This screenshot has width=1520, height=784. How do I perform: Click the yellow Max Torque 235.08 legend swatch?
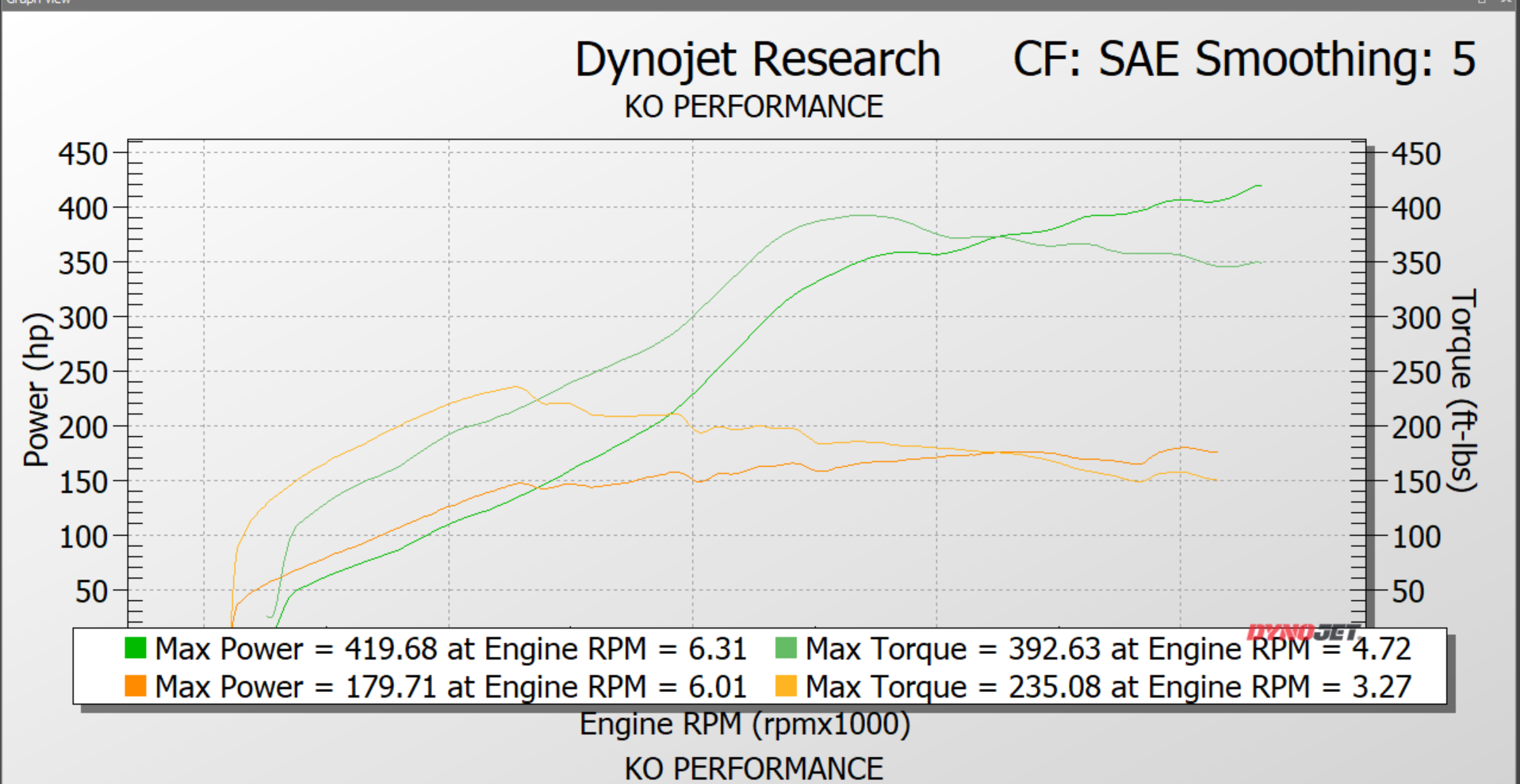point(786,686)
